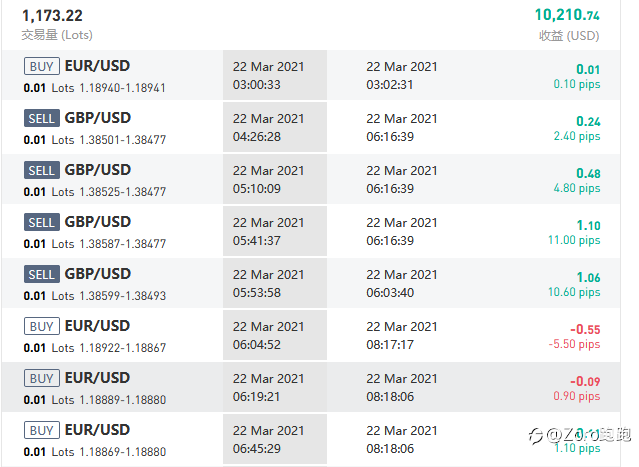639x467 pixels.
Task: Select close time 22 Mar 2021 08:17:17
Action: (402, 335)
